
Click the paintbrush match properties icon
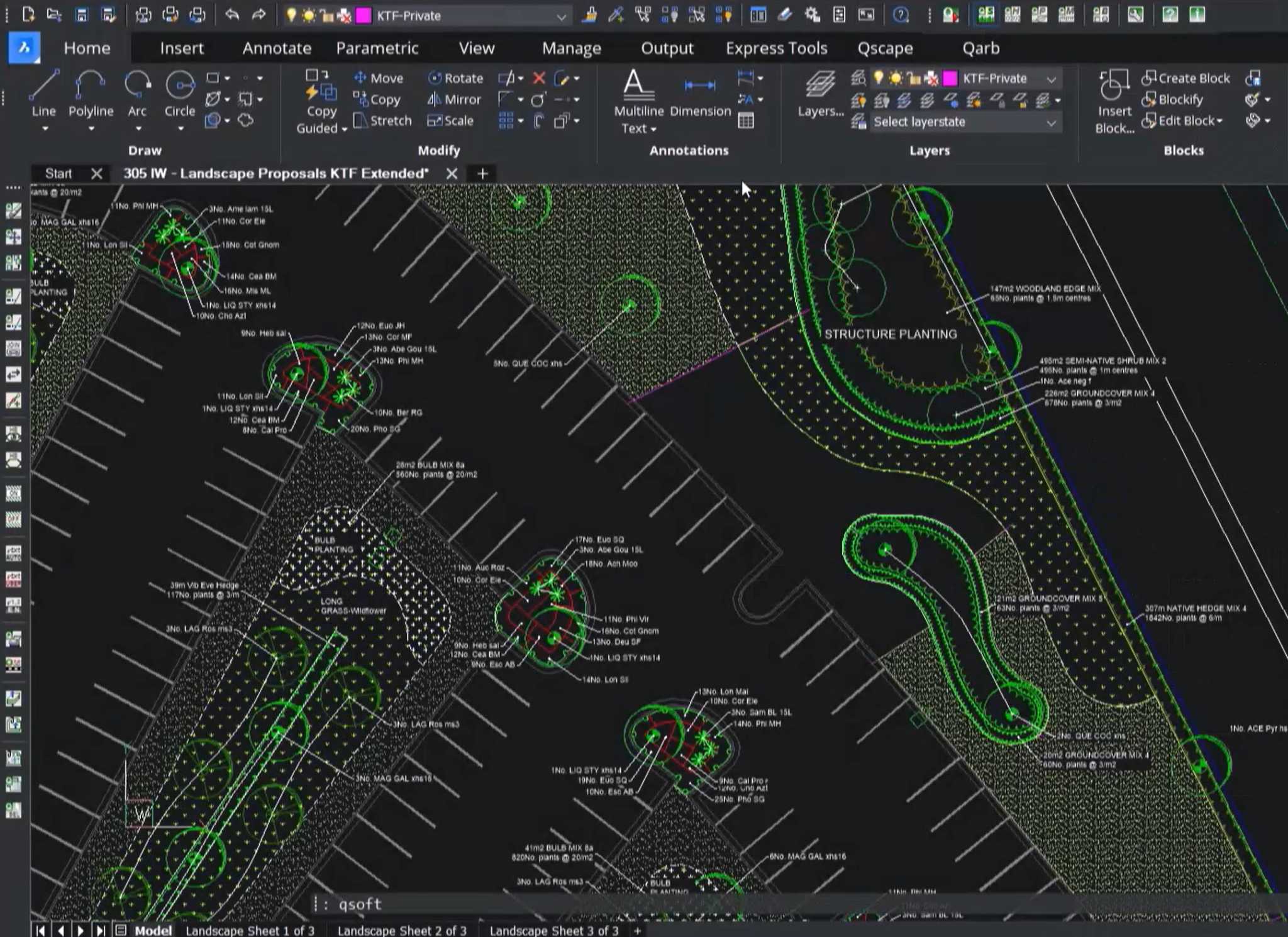click(x=589, y=14)
